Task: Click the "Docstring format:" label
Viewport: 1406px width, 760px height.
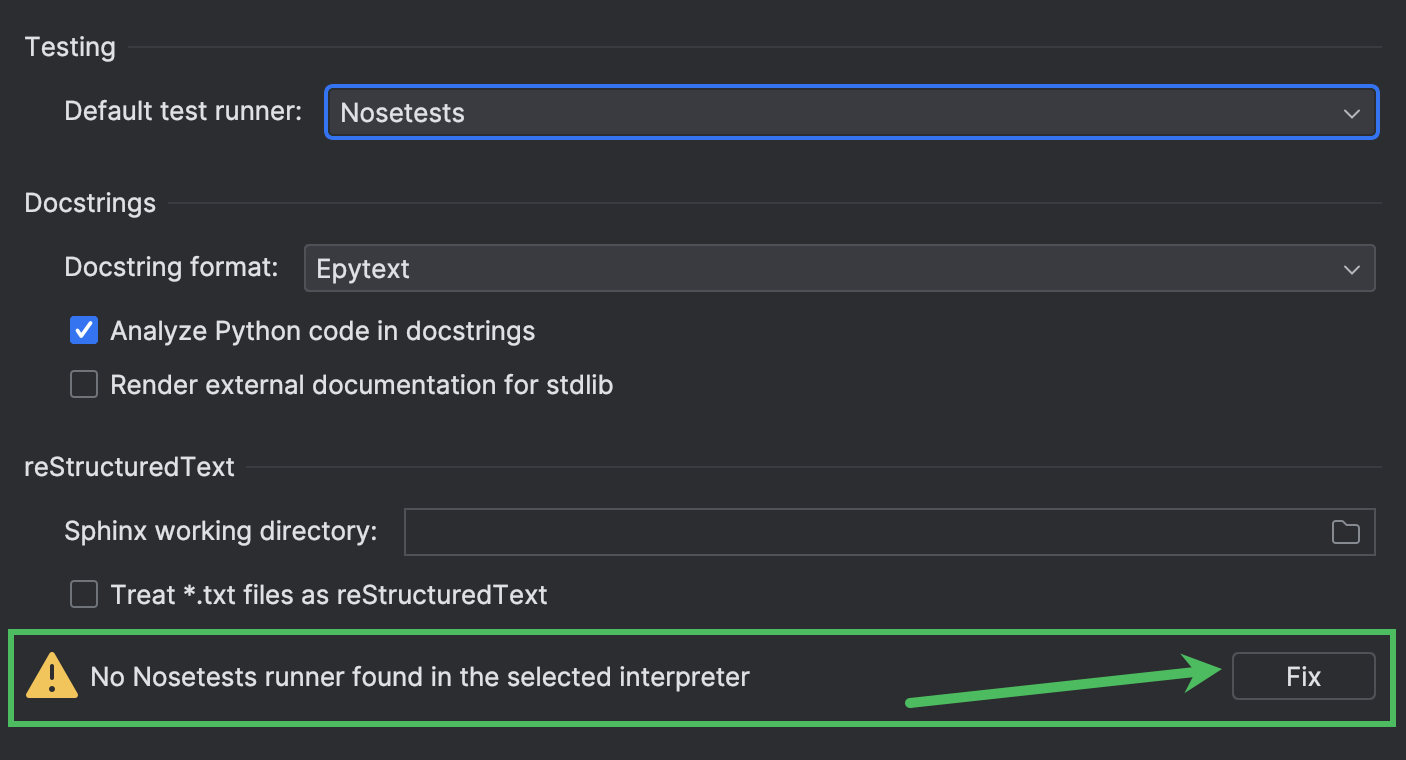Action: [171, 267]
